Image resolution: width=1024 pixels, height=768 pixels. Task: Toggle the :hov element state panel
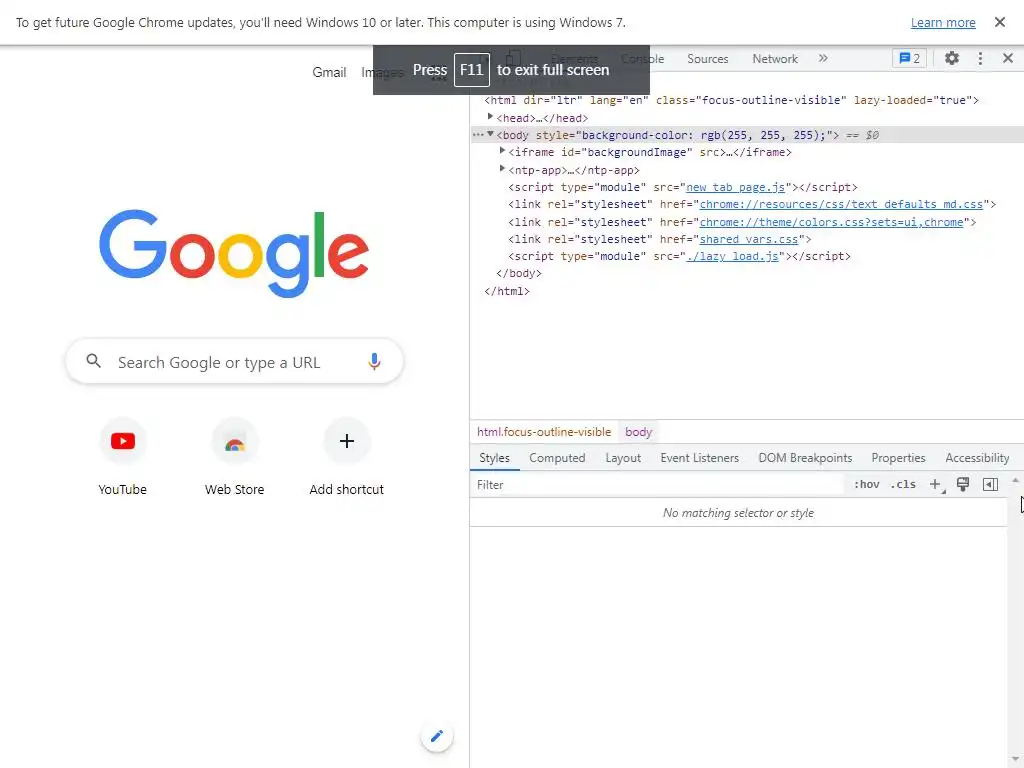[867, 485]
